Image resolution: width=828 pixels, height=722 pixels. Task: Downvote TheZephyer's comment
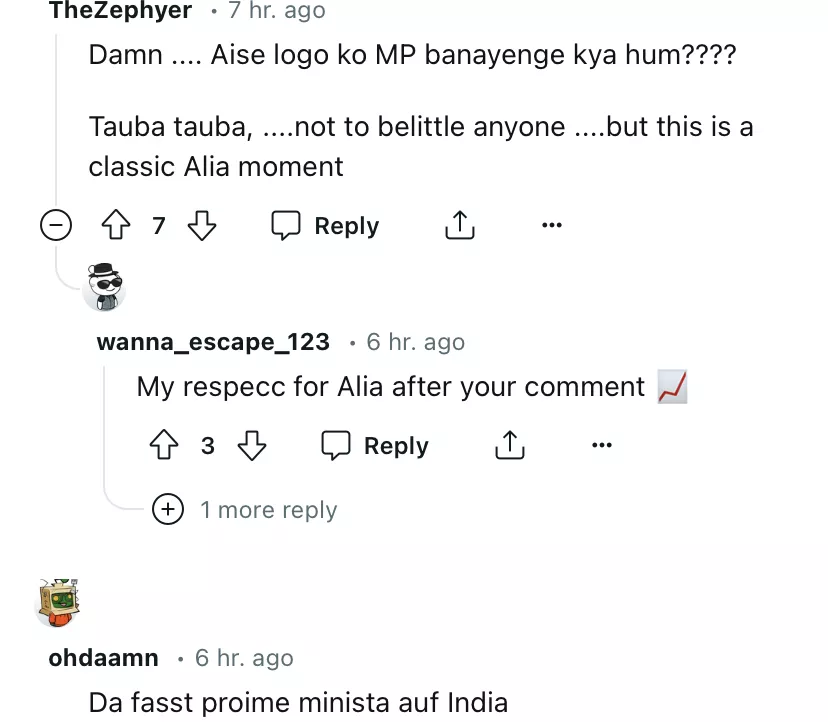tap(202, 226)
